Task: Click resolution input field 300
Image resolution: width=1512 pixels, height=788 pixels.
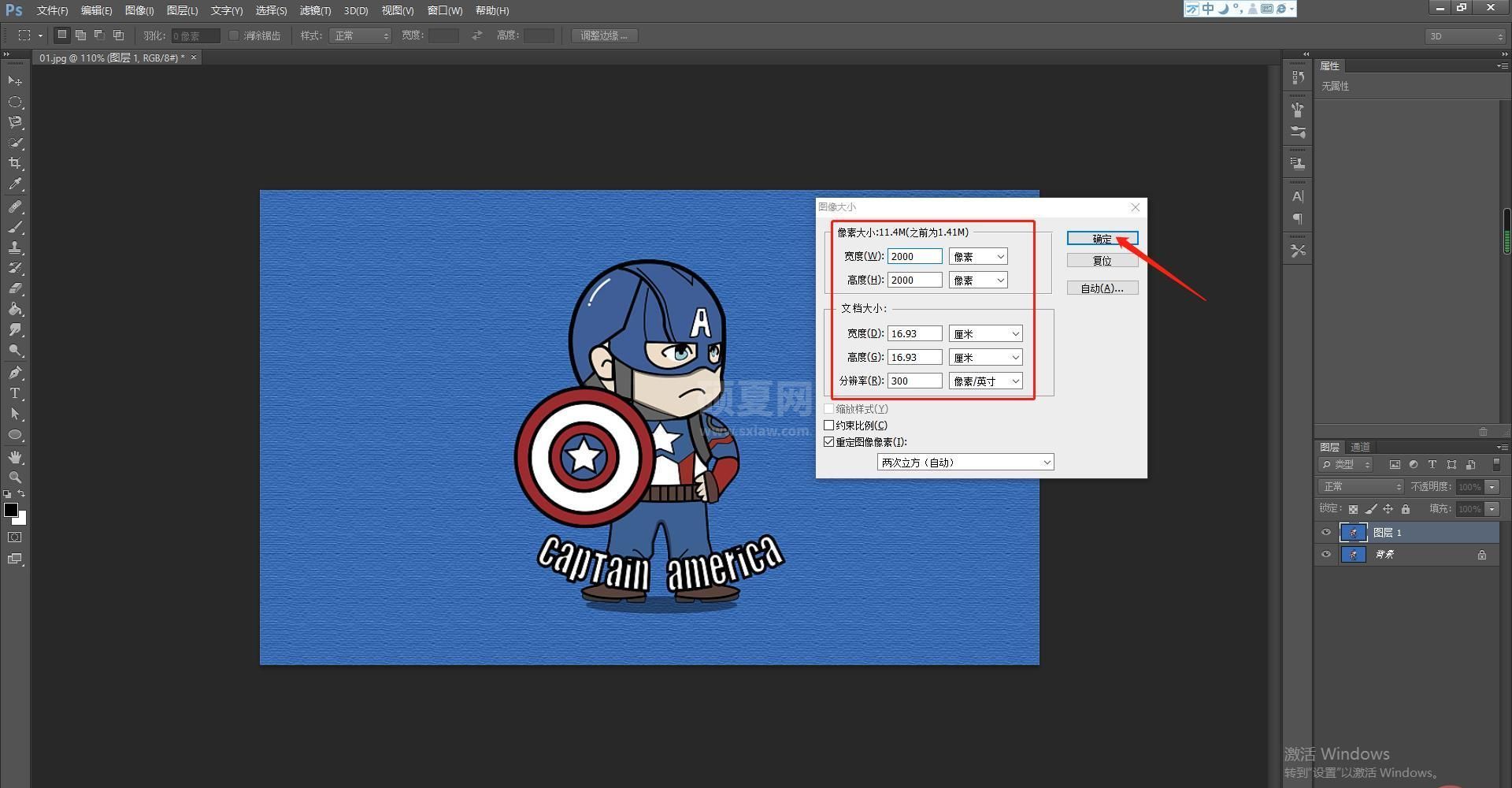Action: click(914, 381)
